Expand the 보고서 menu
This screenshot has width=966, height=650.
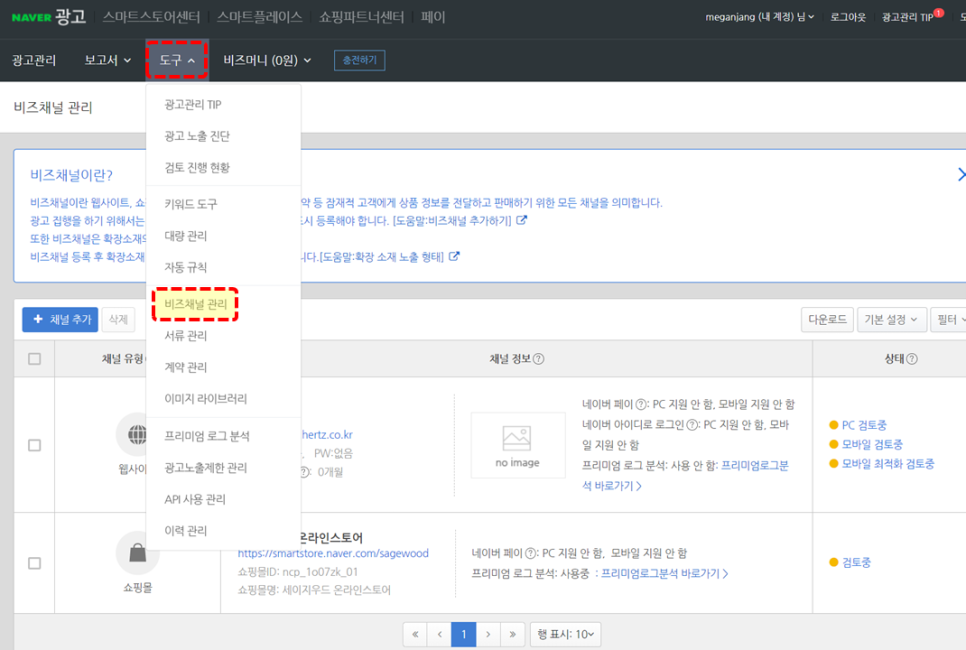(x=108, y=60)
